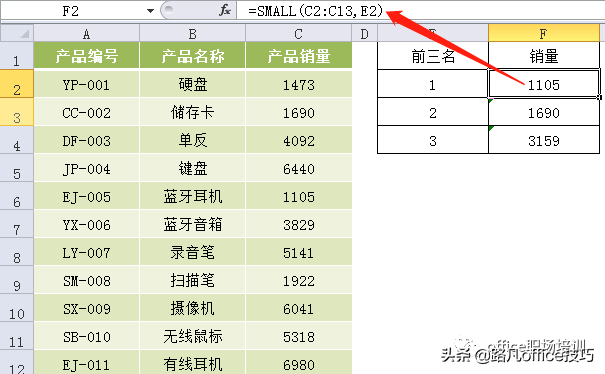Image resolution: width=605 pixels, height=374 pixels.
Task: Click the Select All corner triangle
Action: 17,34
